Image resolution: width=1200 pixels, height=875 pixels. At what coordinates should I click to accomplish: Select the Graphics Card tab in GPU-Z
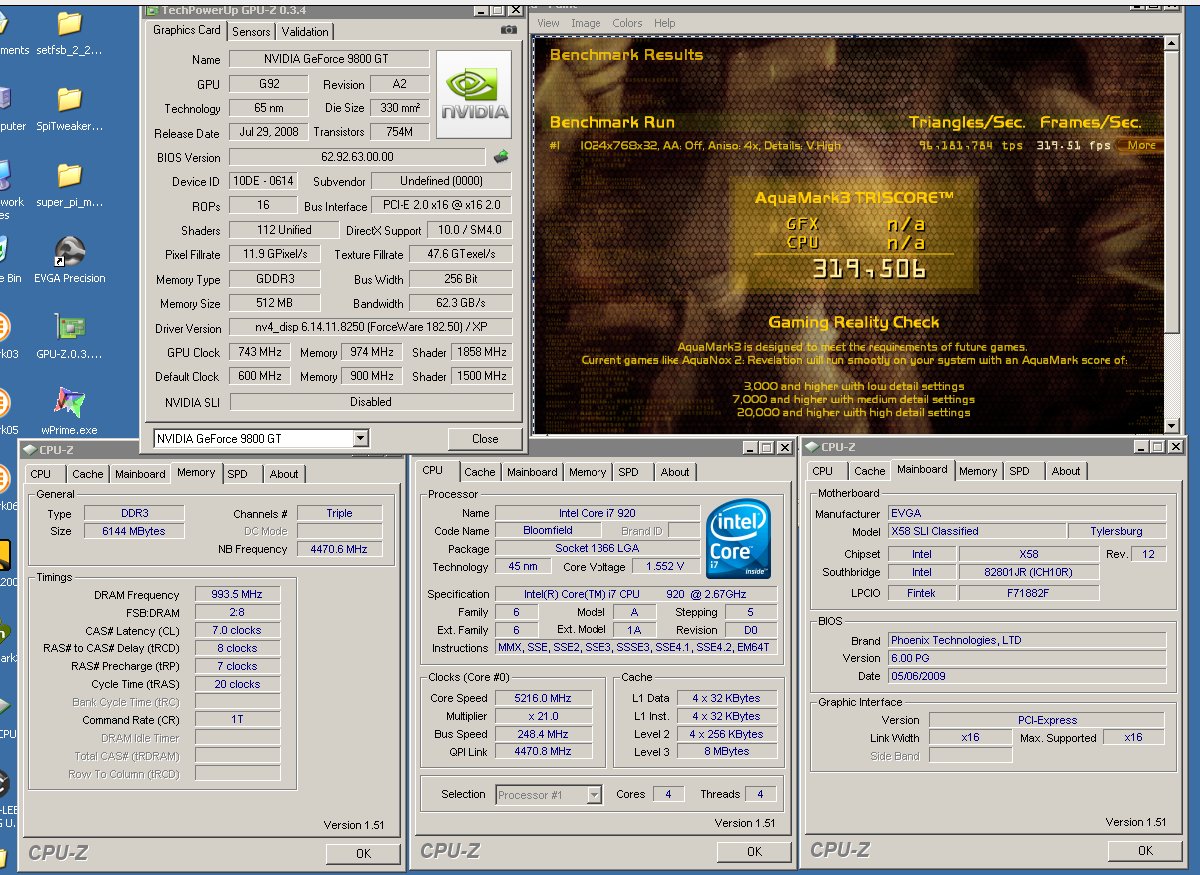click(x=187, y=30)
